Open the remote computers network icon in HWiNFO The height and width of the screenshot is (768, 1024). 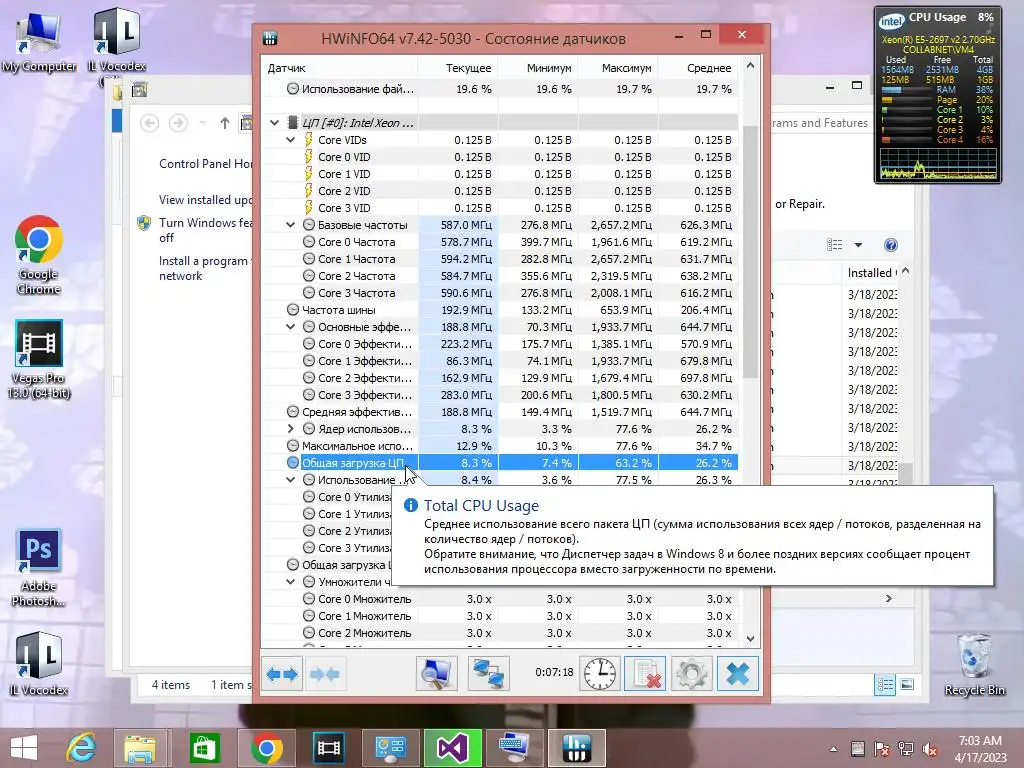[x=488, y=673]
